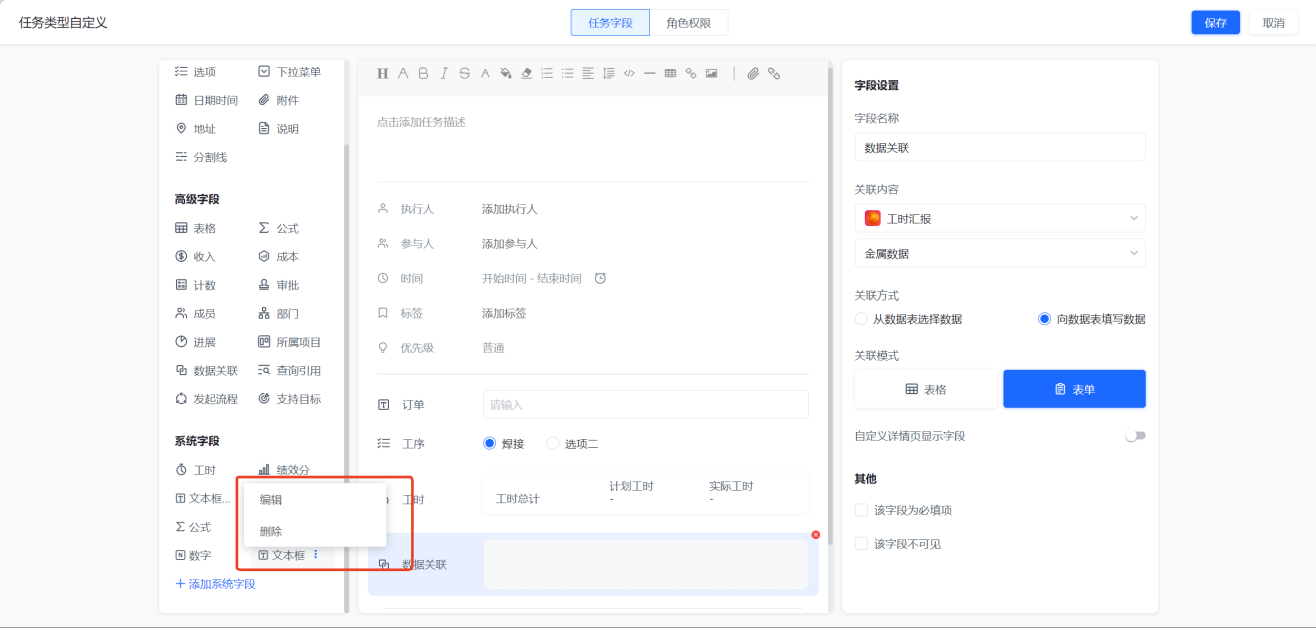
Task: Toggle bold formatting in editor toolbar
Action: point(423,73)
